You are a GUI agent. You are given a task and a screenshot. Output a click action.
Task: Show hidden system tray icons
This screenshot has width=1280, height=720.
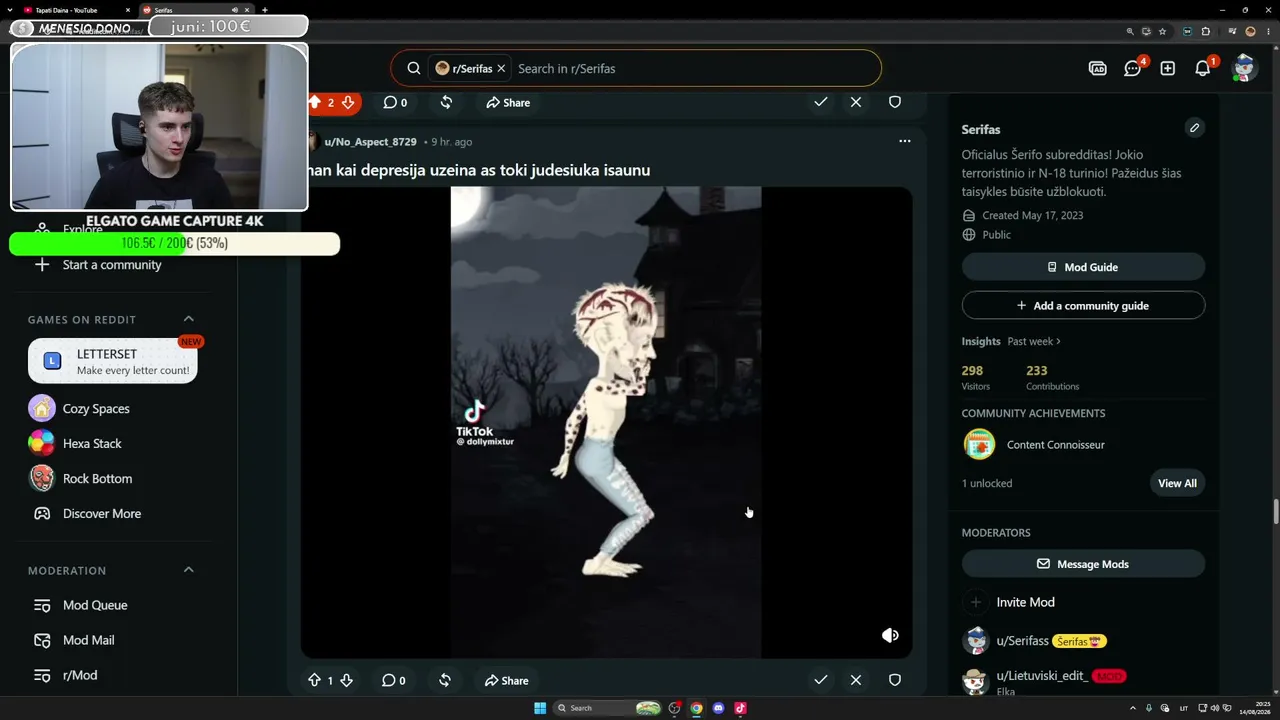click(1132, 708)
